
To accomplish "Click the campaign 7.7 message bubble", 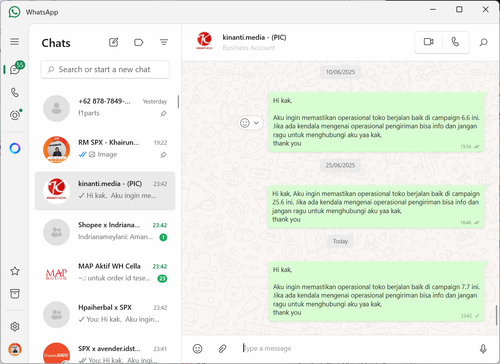I will (376, 291).
